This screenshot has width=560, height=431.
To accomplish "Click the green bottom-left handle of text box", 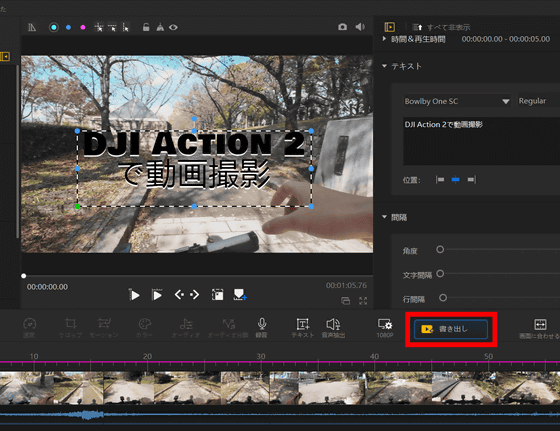I will click(x=78, y=206).
